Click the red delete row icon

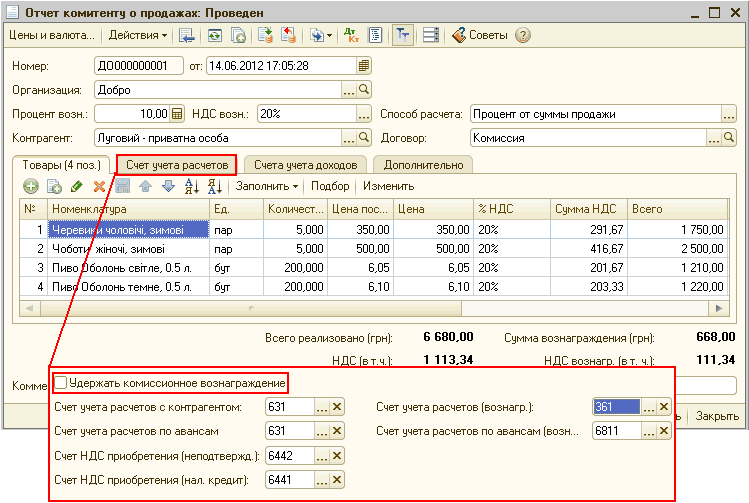pyautogui.click(x=99, y=186)
